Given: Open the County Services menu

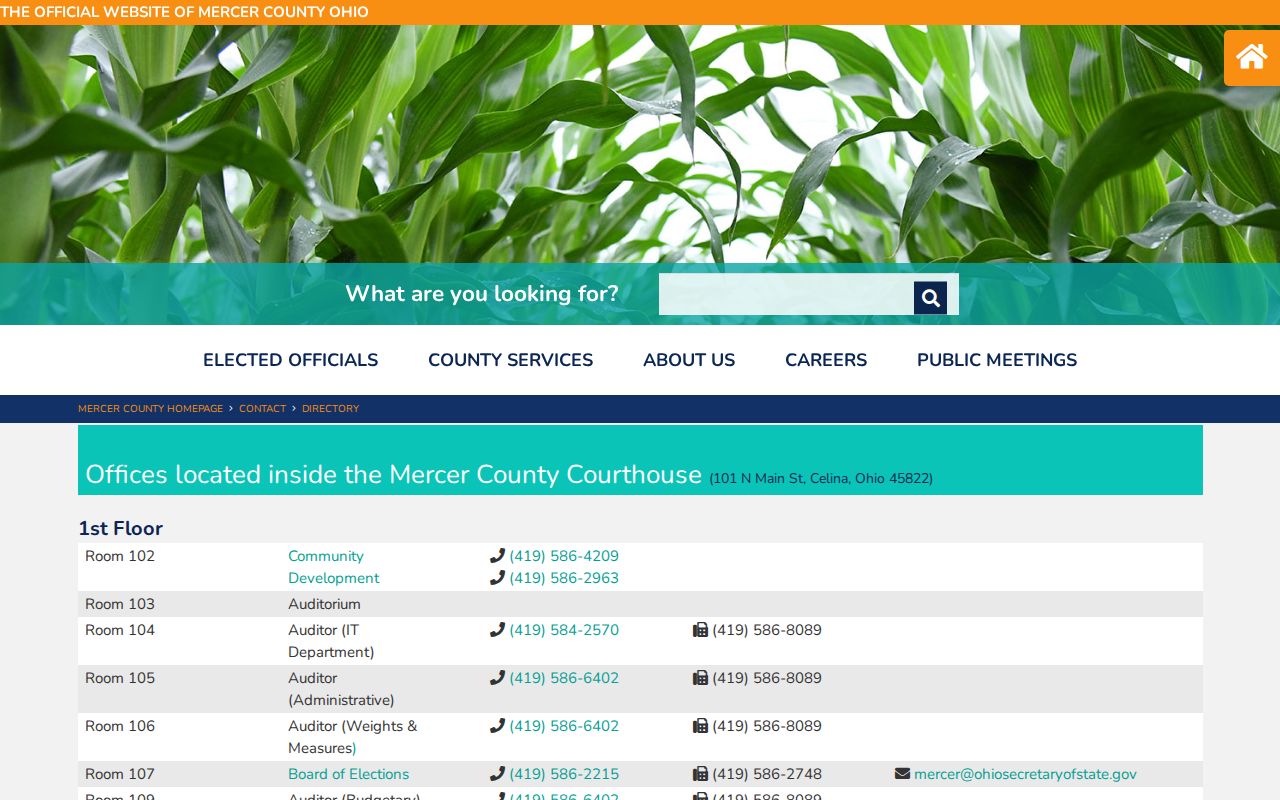Looking at the screenshot, I should click(x=510, y=360).
